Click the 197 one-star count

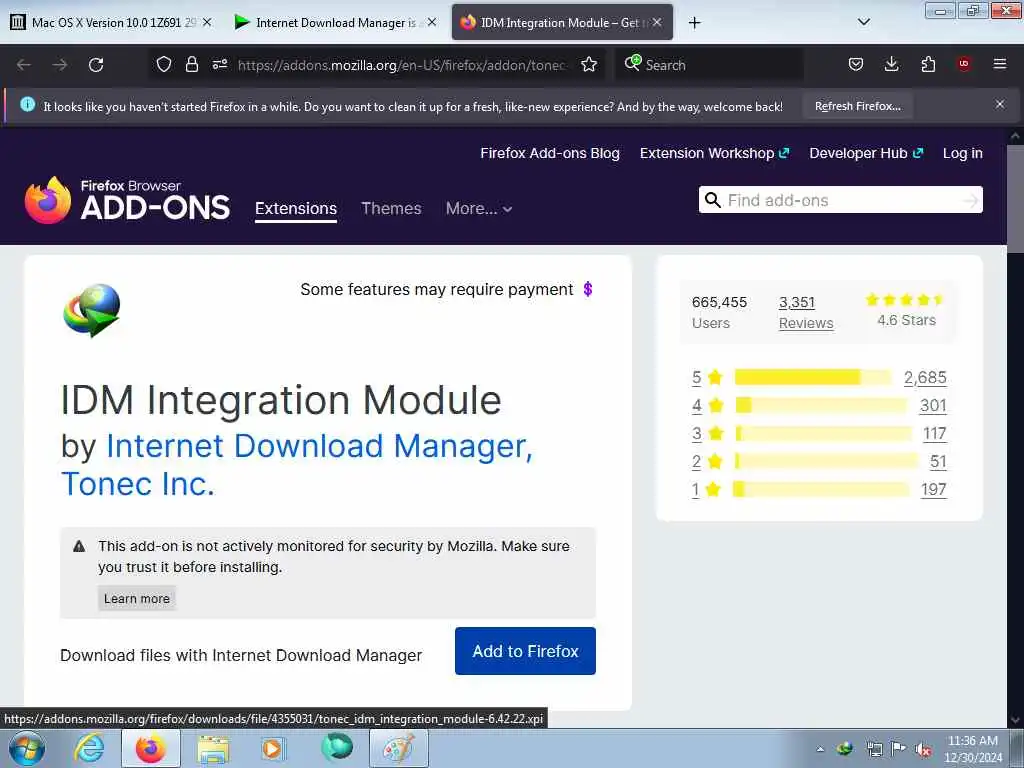(933, 489)
